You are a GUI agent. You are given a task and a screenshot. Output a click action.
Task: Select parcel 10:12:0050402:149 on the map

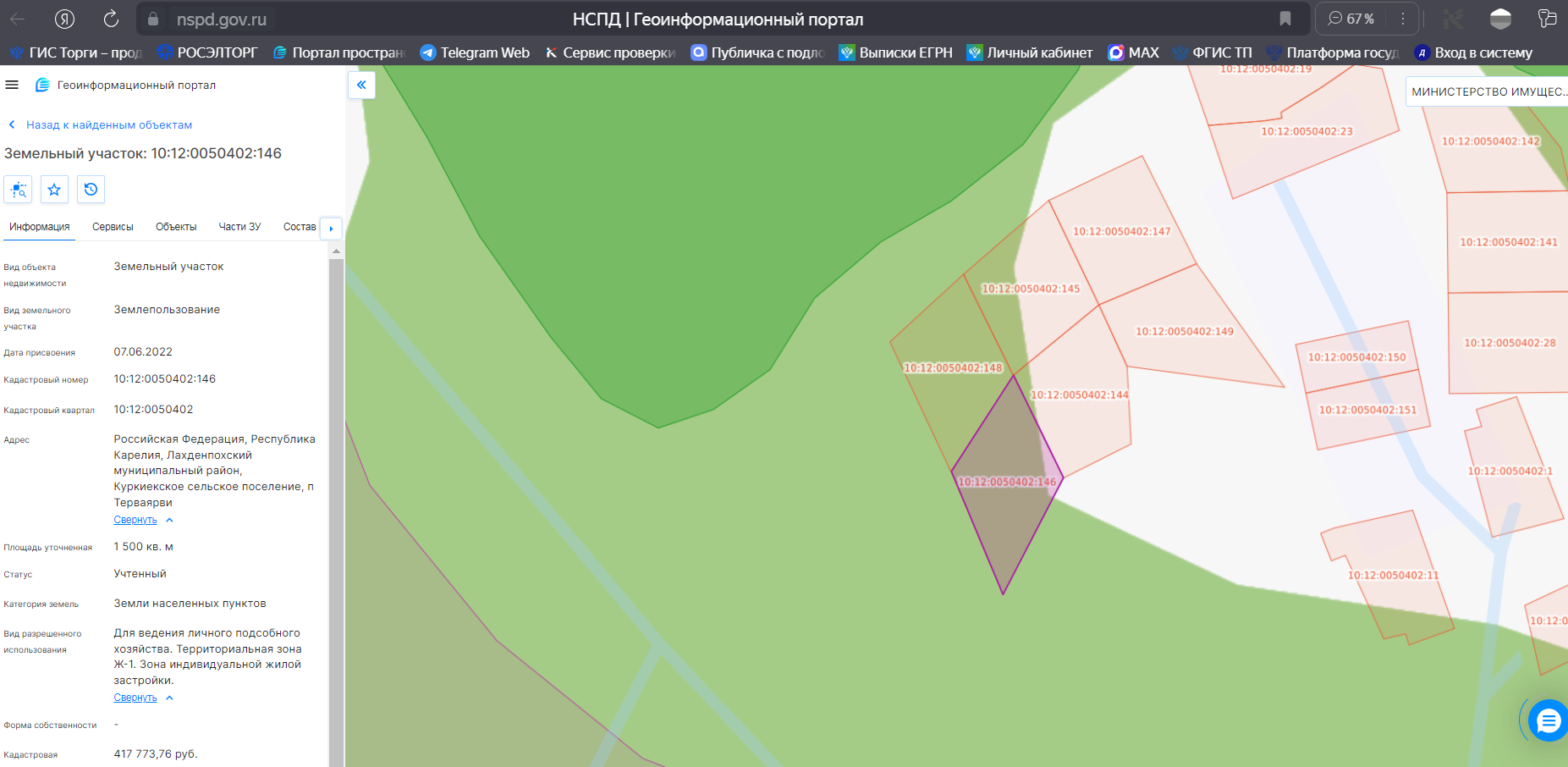(1185, 331)
